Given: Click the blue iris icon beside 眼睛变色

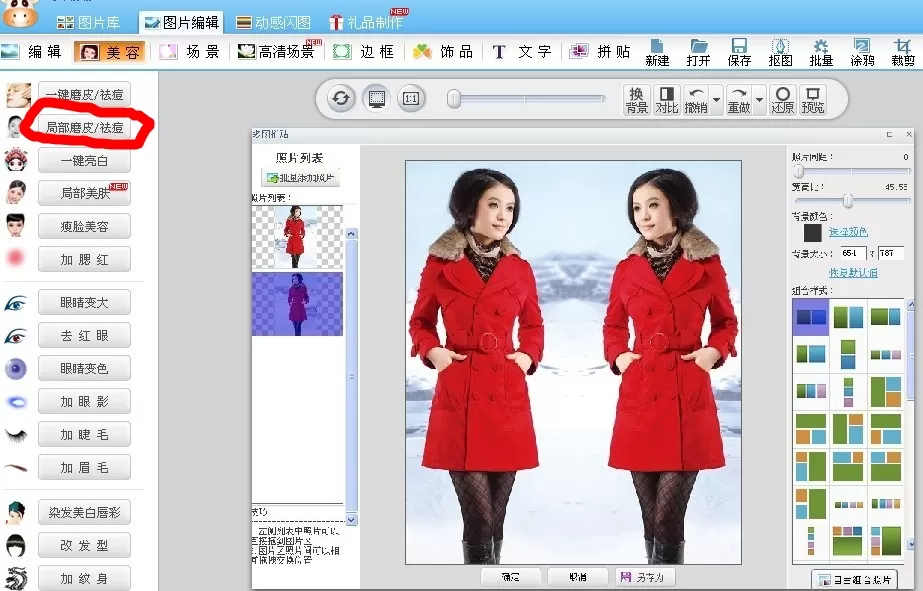Looking at the screenshot, I should 16,368.
